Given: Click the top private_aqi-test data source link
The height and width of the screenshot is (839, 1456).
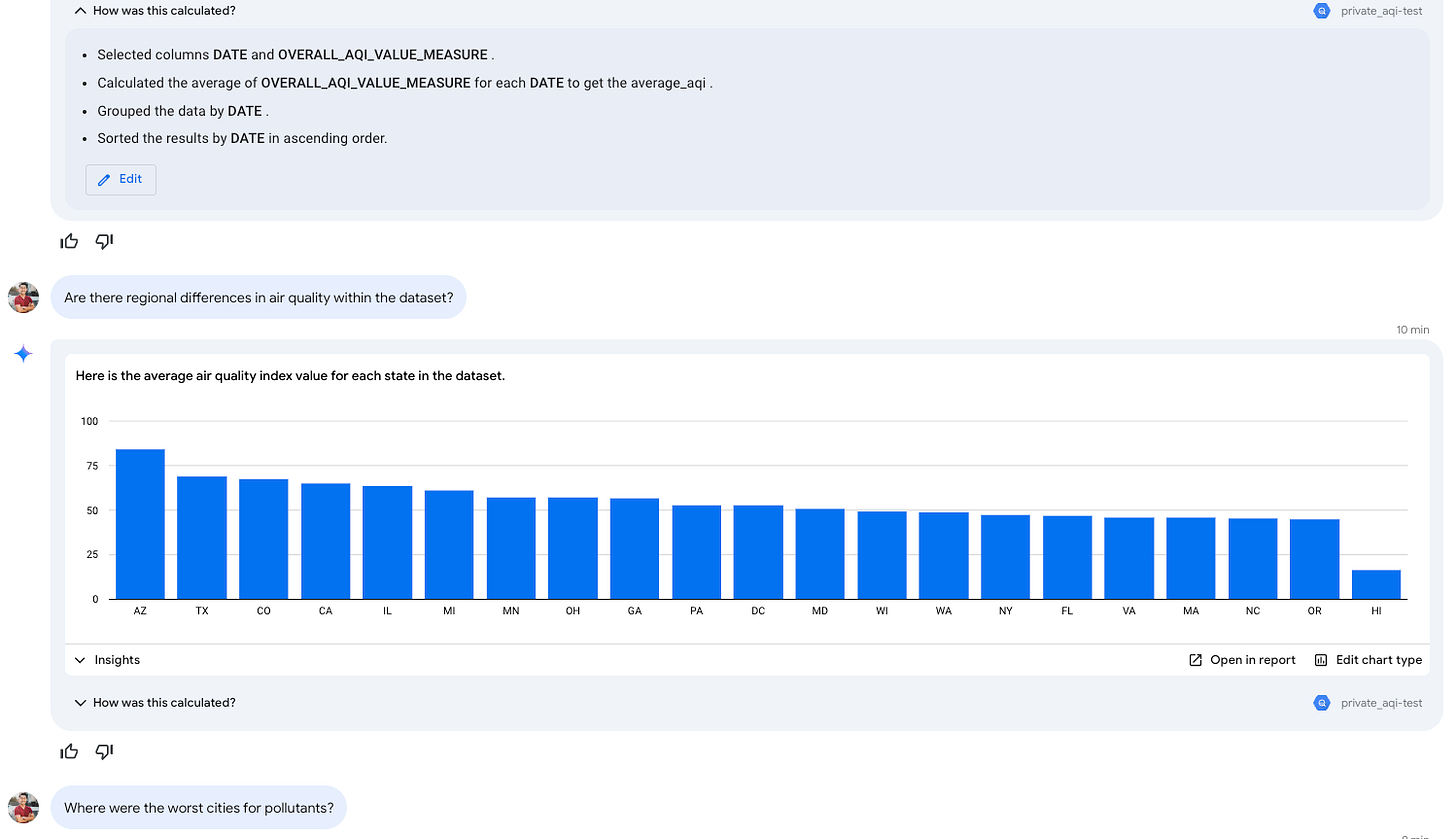Looking at the screenshot, I should 1381,11.
